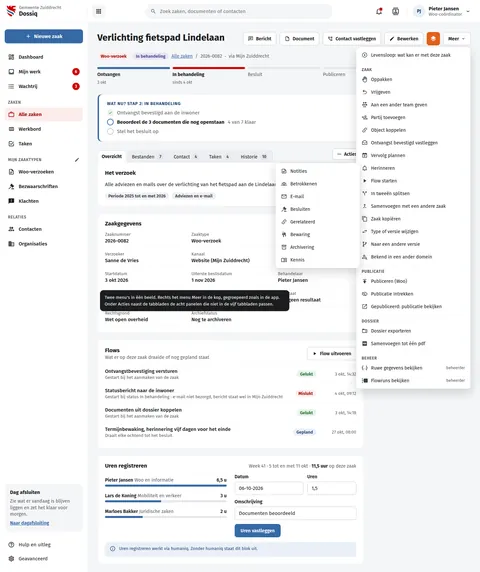Follow the Alle zaken breadcrumb link

182,56
